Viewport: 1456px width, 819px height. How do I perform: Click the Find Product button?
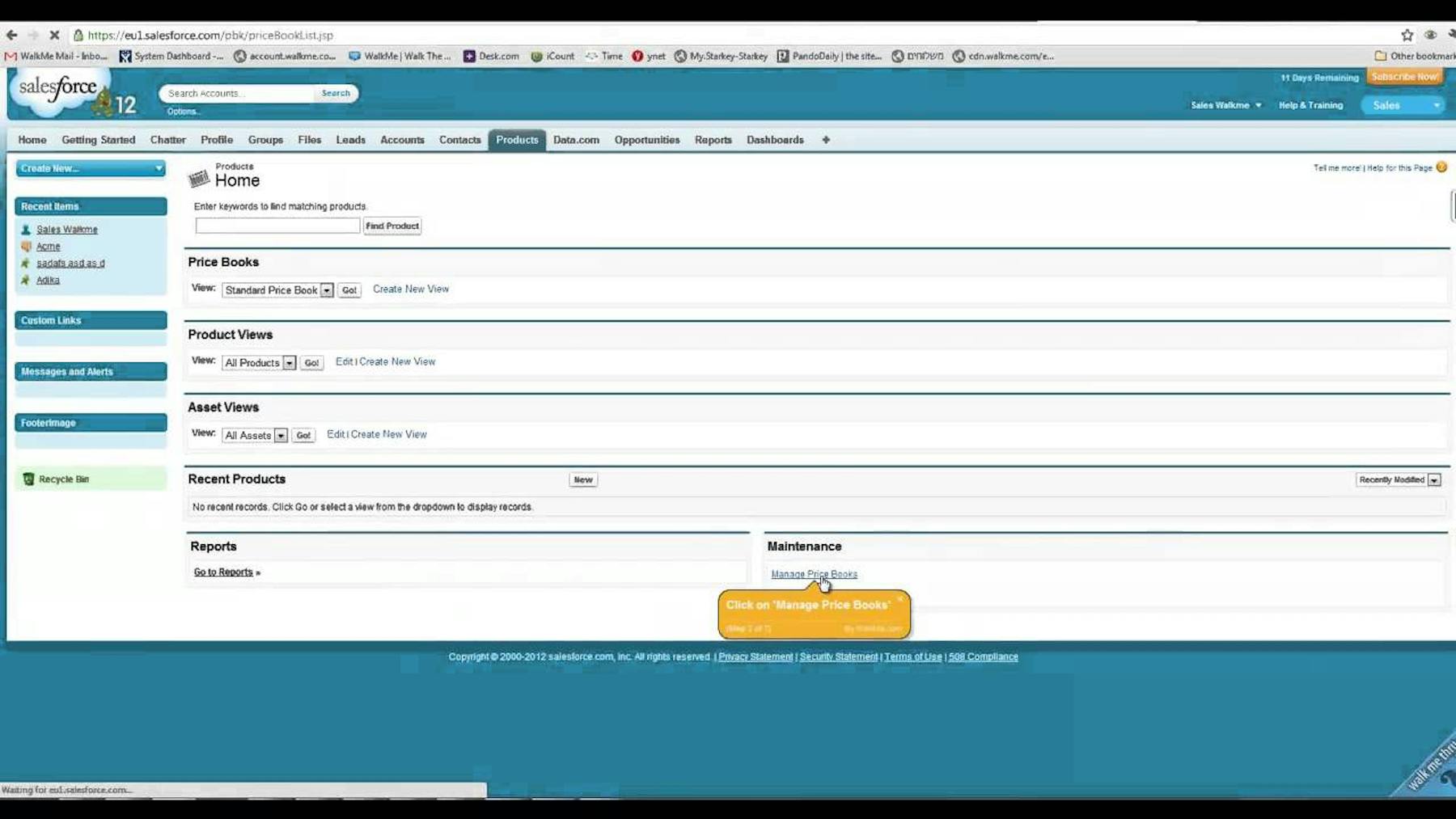(x=392, y=226)
